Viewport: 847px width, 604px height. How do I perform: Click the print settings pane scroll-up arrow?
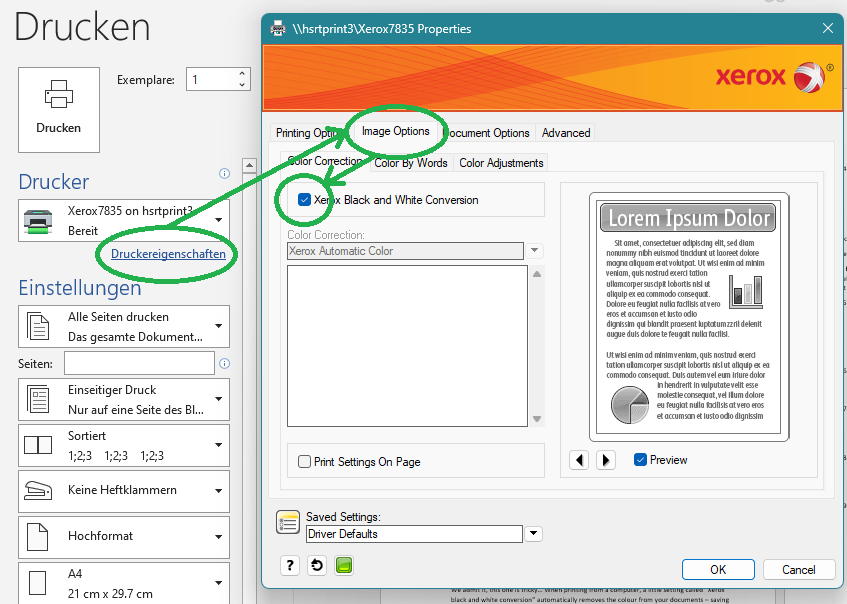[249, 165]
